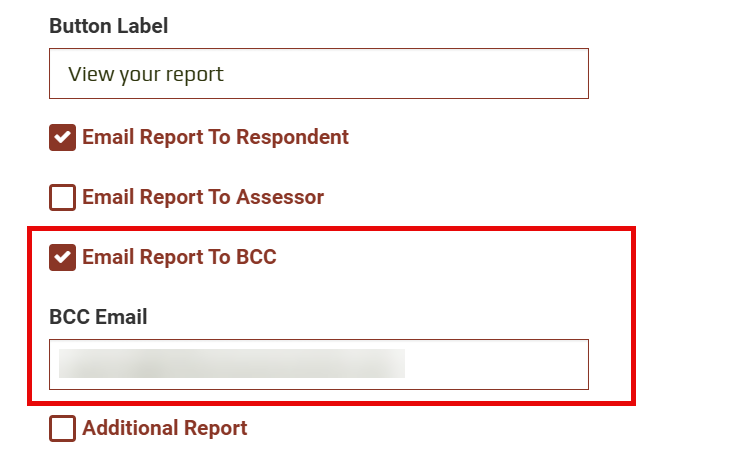The height and width of the screenshot is (466, 735).
Task: Place cursor on "View your report" text
Action: [145, 74]
